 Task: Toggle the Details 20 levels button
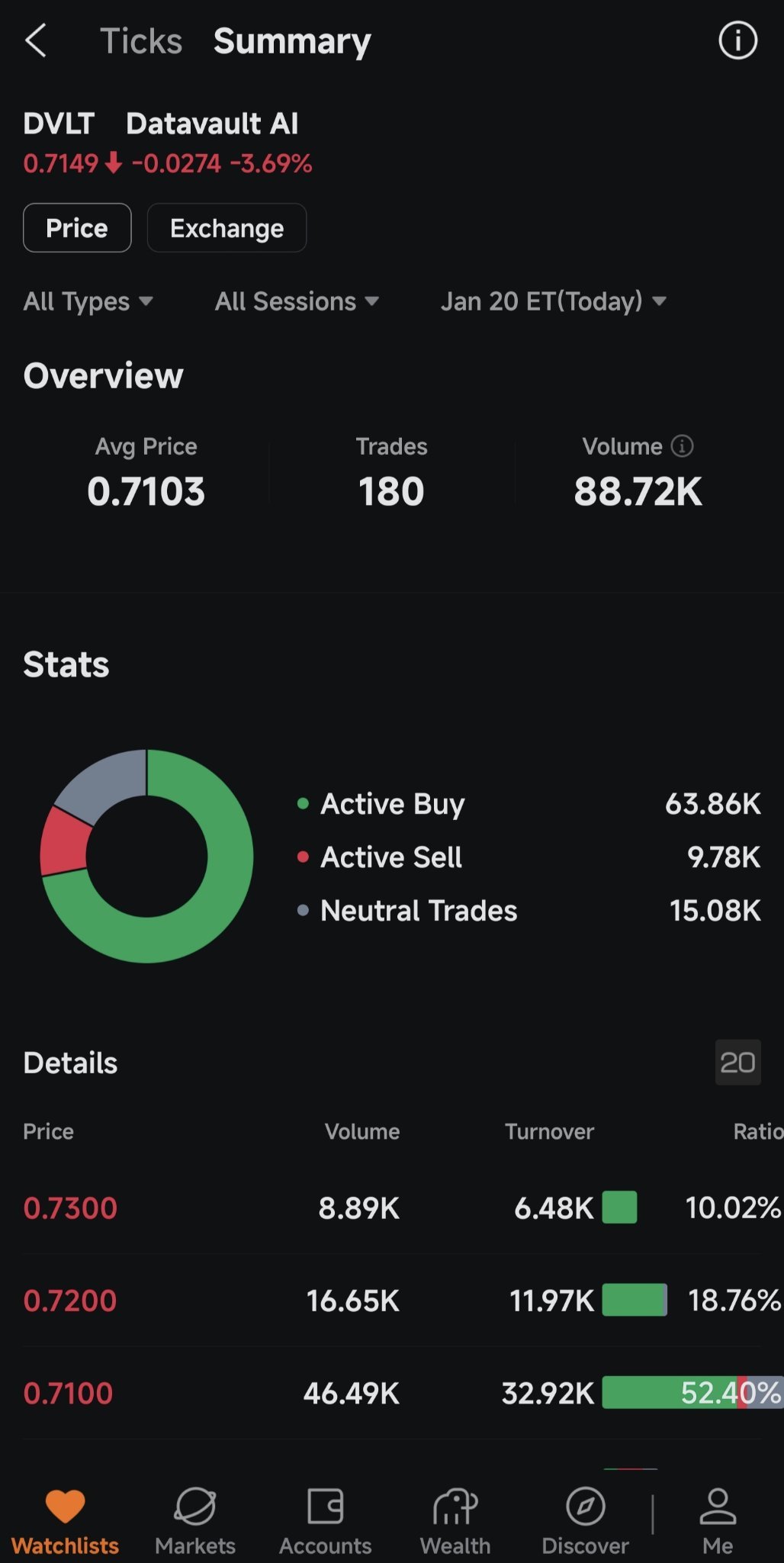[737, 1063]
